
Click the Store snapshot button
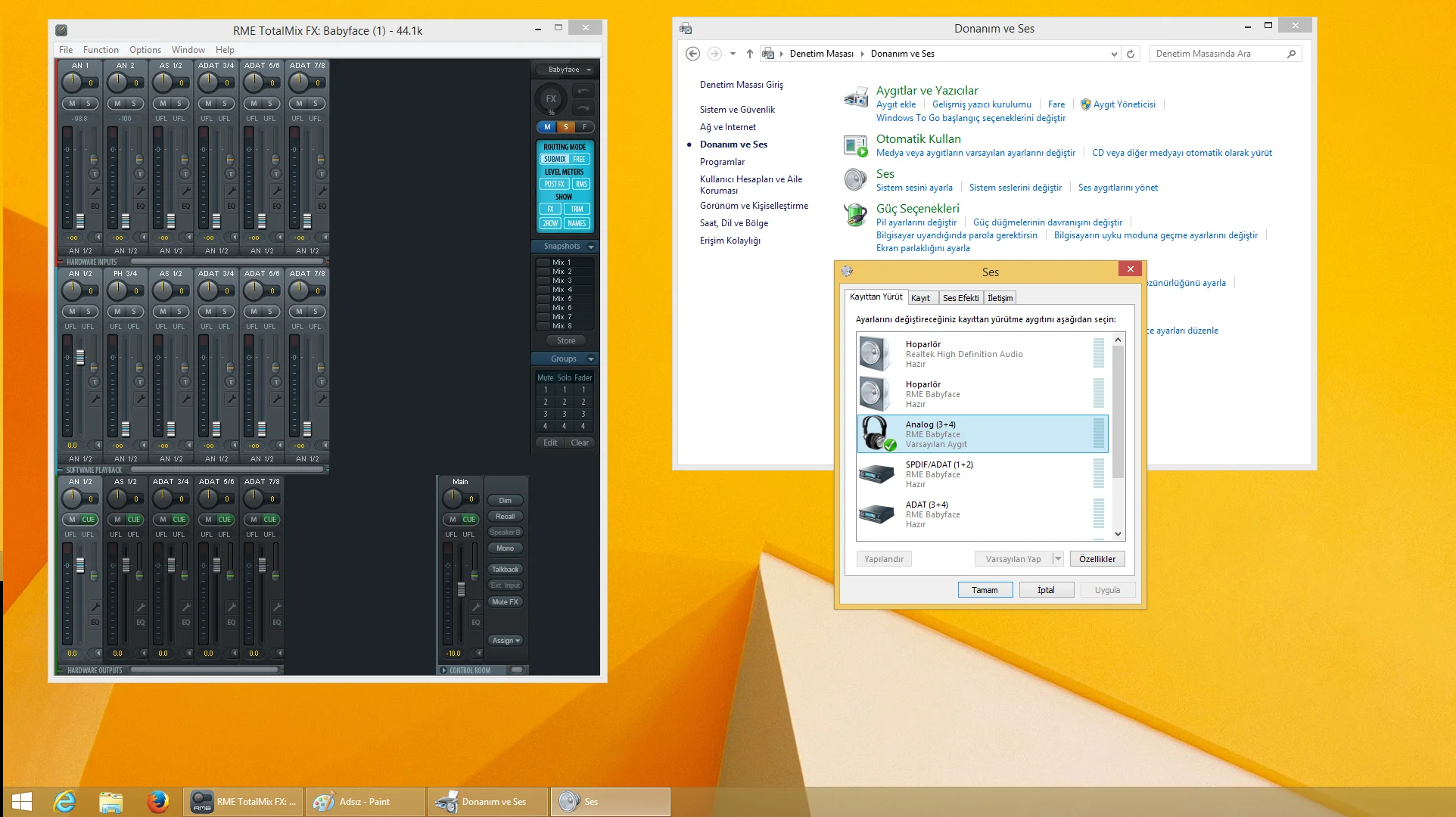point(566,341)
